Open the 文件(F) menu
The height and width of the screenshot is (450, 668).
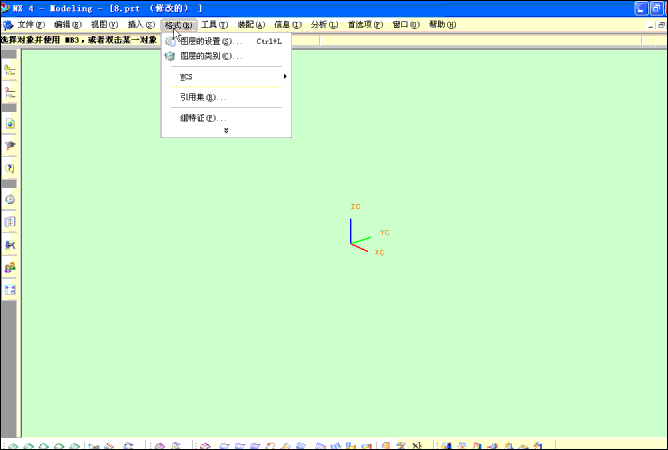(x=31, y=25)
